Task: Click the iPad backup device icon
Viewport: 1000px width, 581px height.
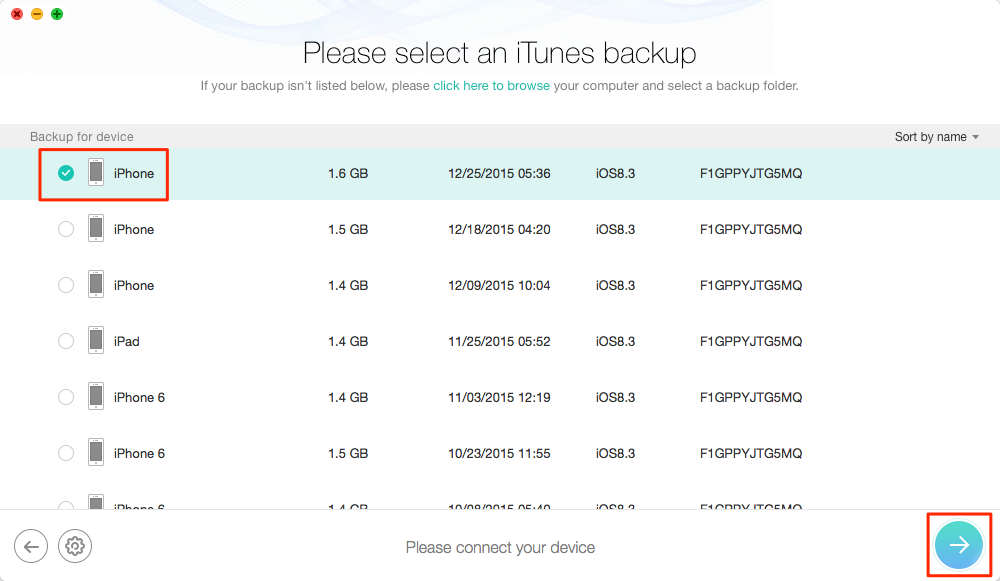Action: point(96,341)
